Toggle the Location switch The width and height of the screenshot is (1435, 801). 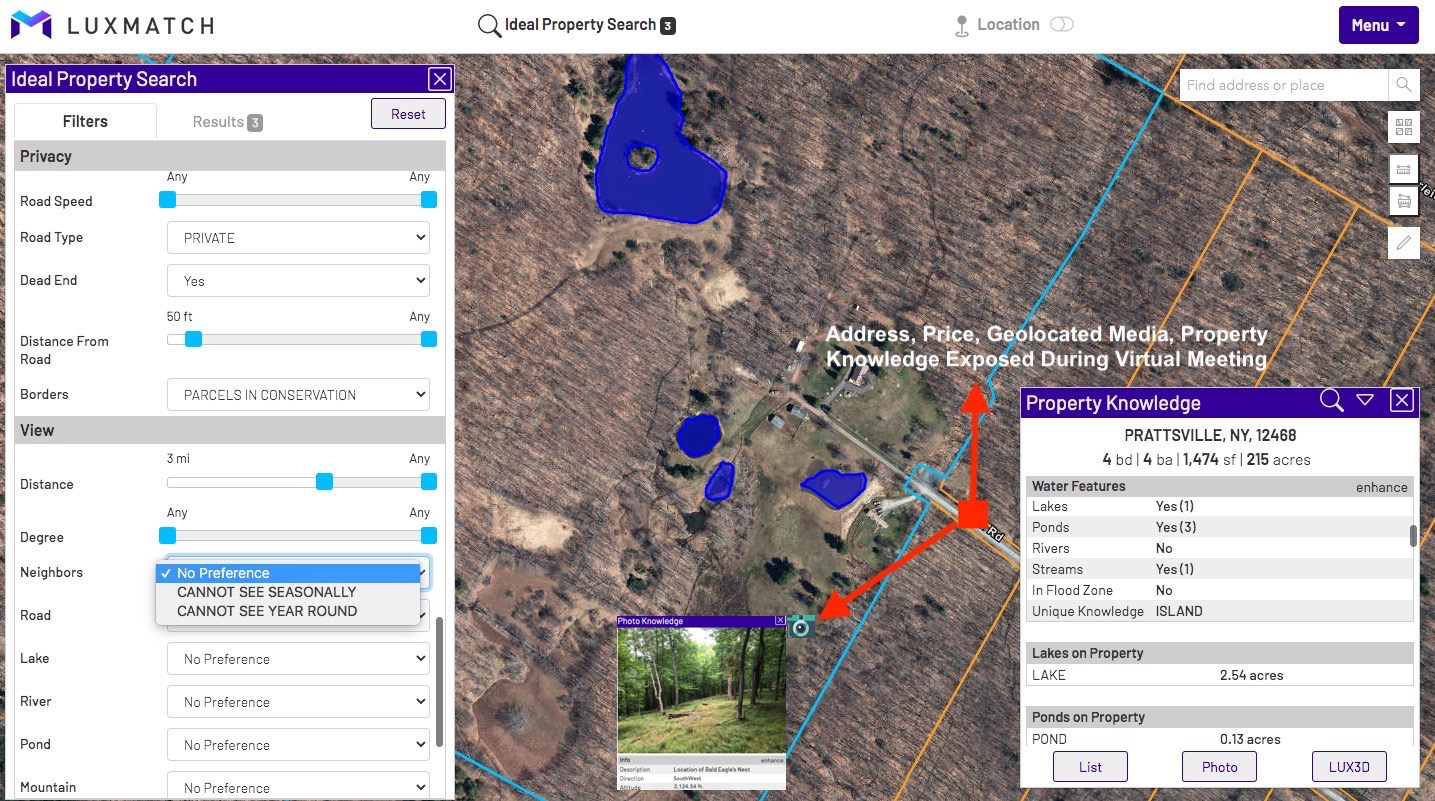[1062, 25]
